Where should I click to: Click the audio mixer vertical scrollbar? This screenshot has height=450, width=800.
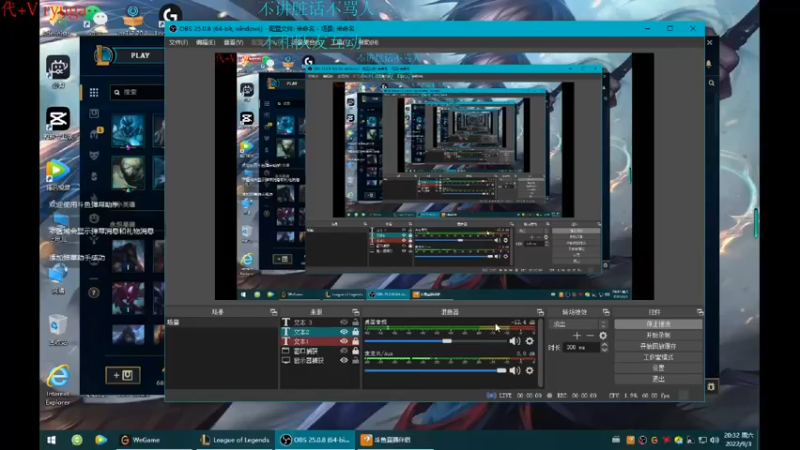point(540,352)
